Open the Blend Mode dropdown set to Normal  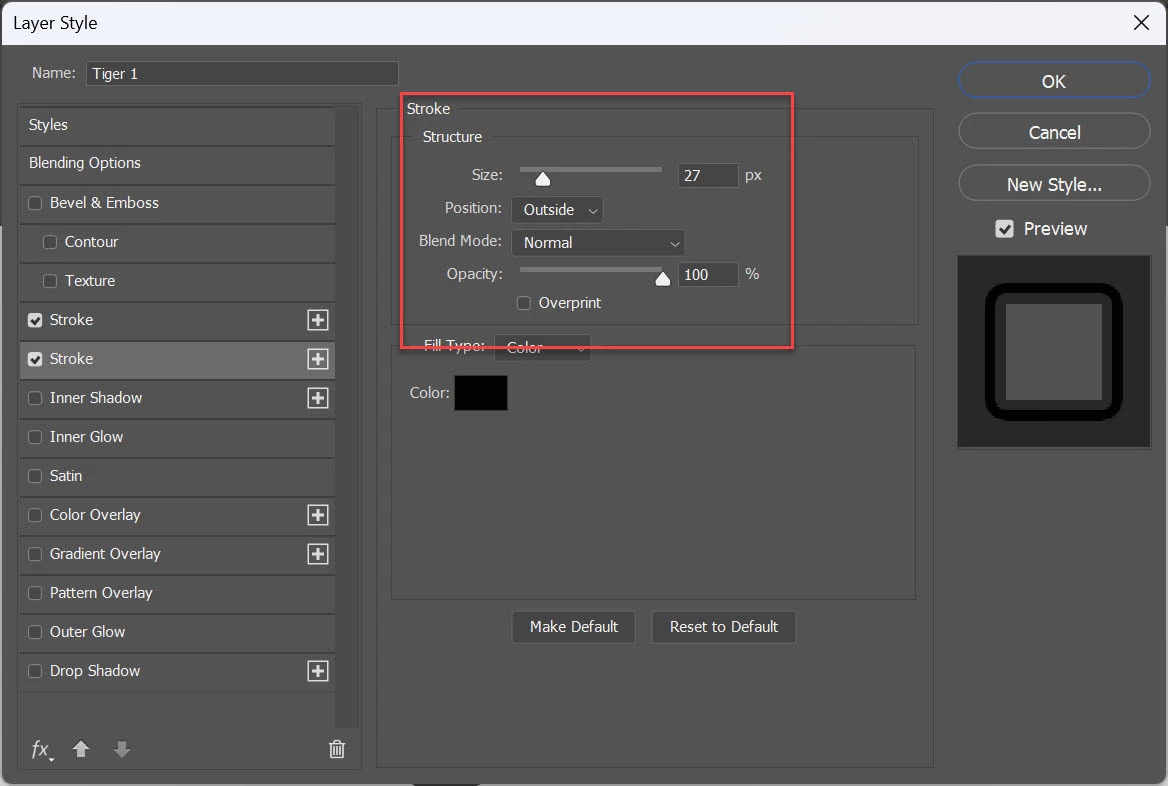click(x=598, y=243)
